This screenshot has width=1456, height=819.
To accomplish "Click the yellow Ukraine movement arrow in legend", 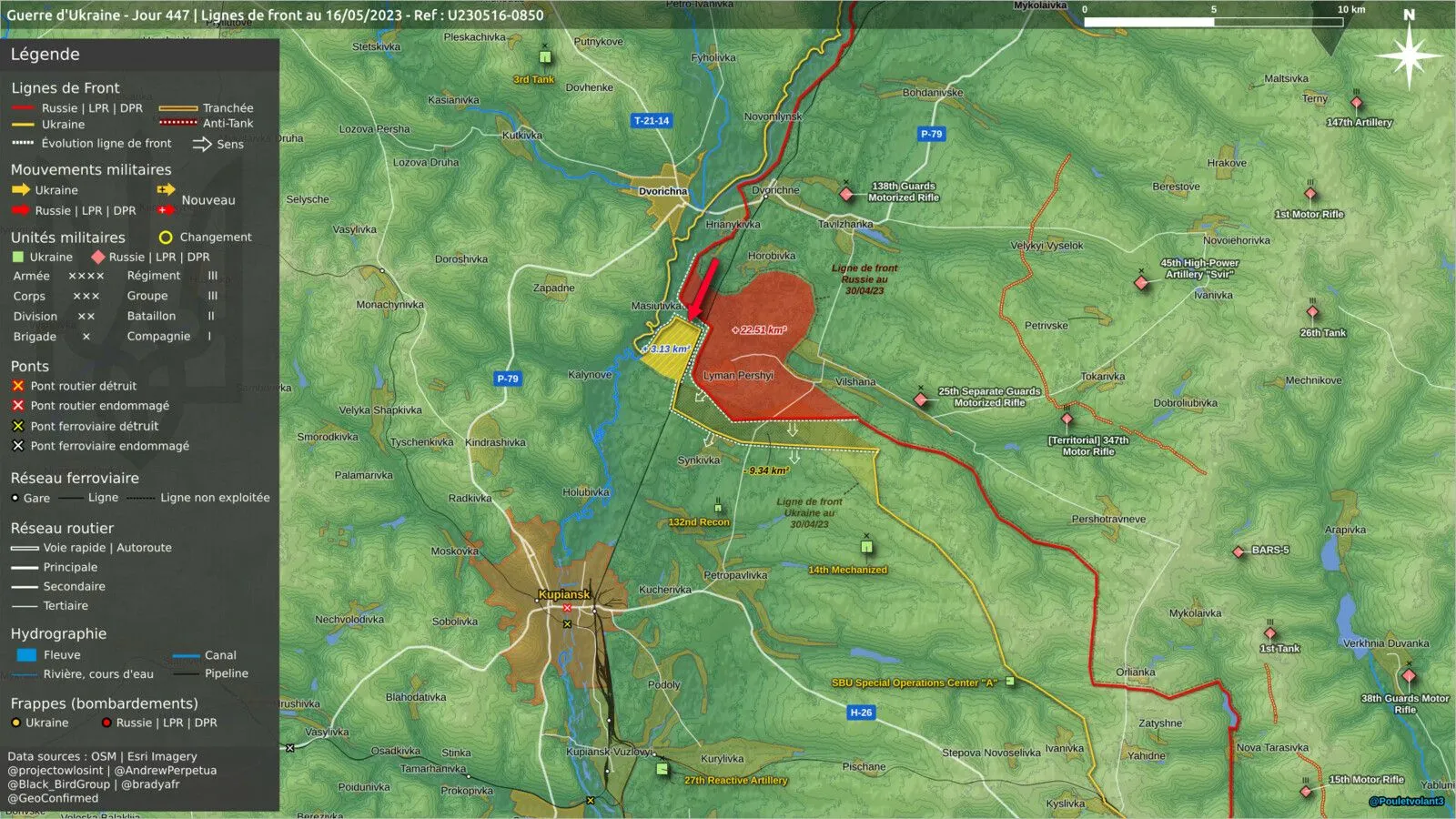I will point(21,190).
